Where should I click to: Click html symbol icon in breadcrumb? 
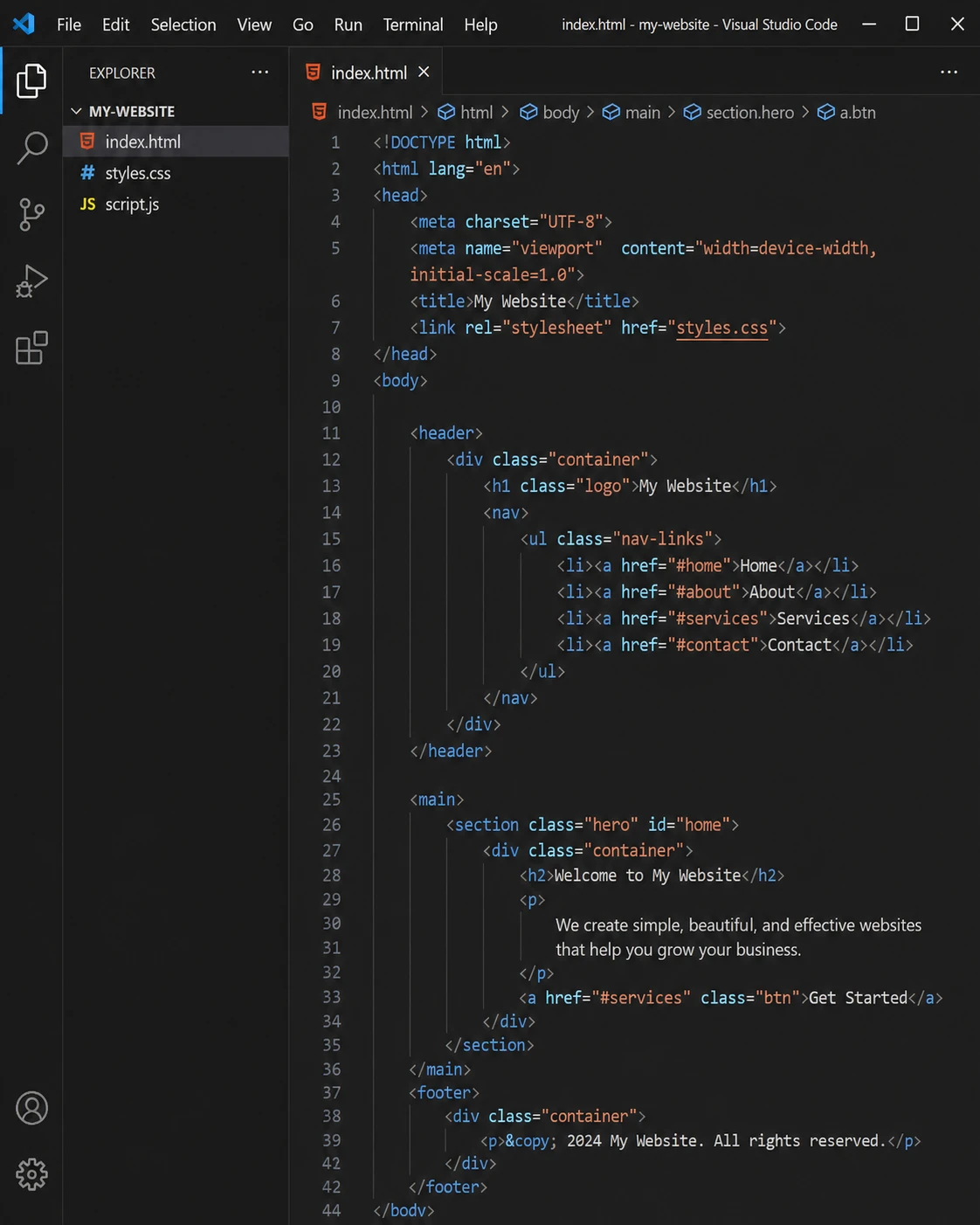pyautogui.click(x=446, y=112)
